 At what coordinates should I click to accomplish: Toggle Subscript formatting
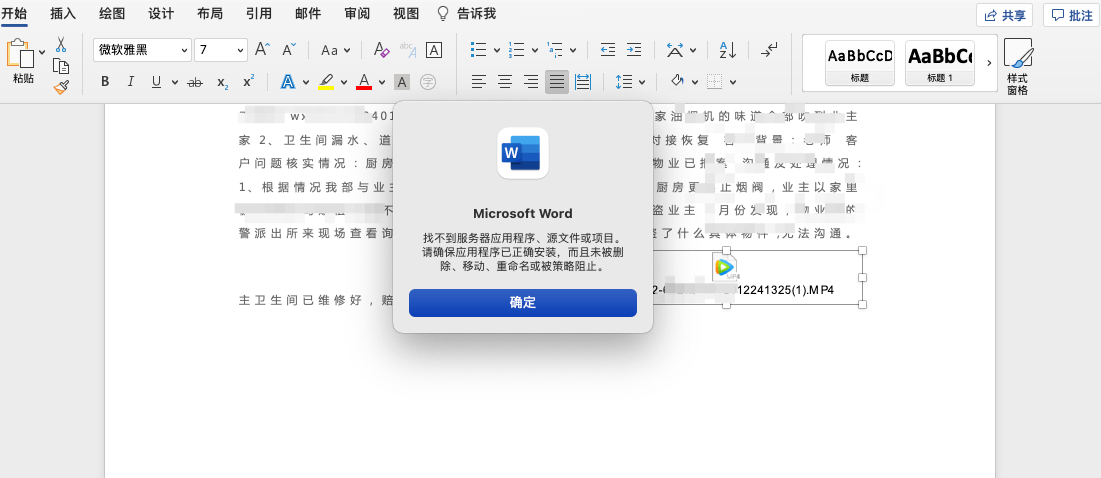[222, 83]
